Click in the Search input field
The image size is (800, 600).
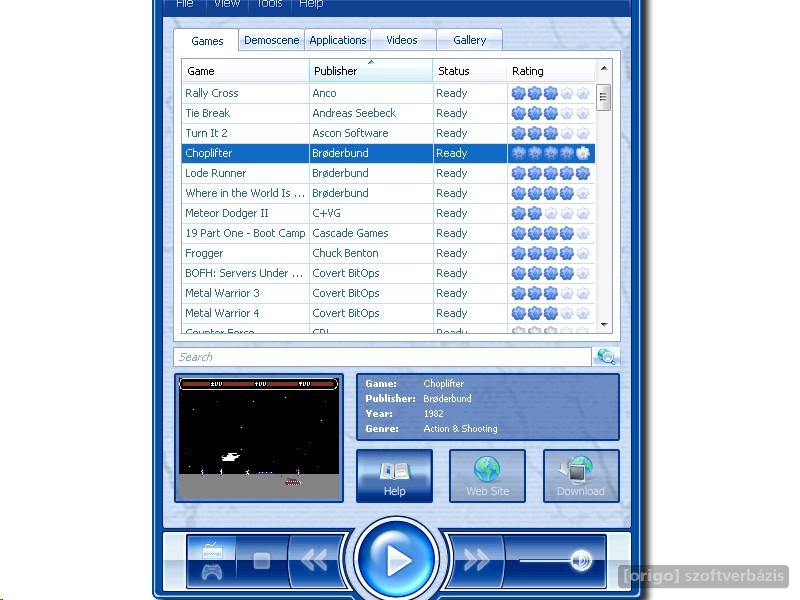click(x=383, y=357)
